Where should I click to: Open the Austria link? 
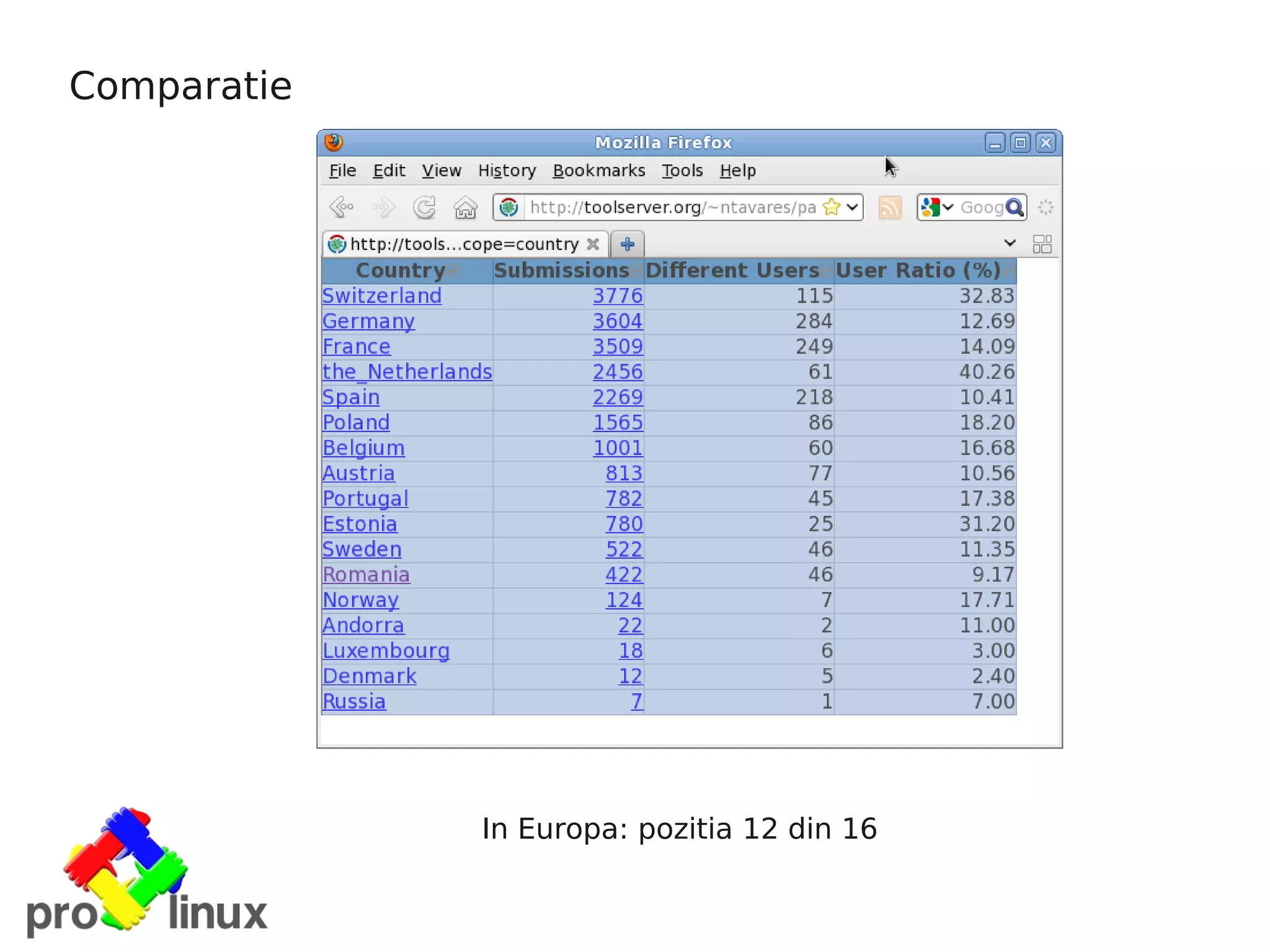pos(358,474)
